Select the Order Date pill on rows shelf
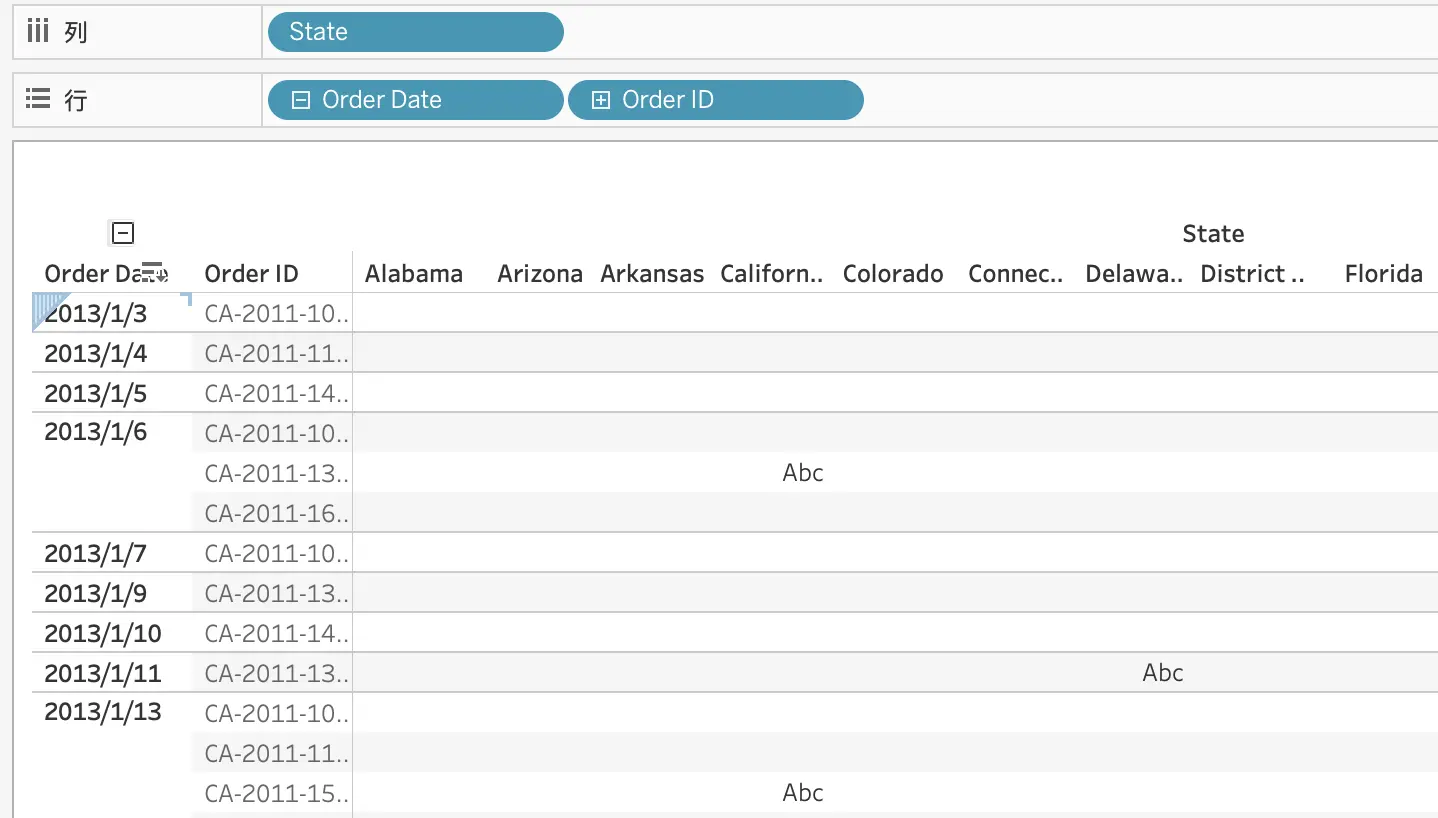 [x=415, y=100]
